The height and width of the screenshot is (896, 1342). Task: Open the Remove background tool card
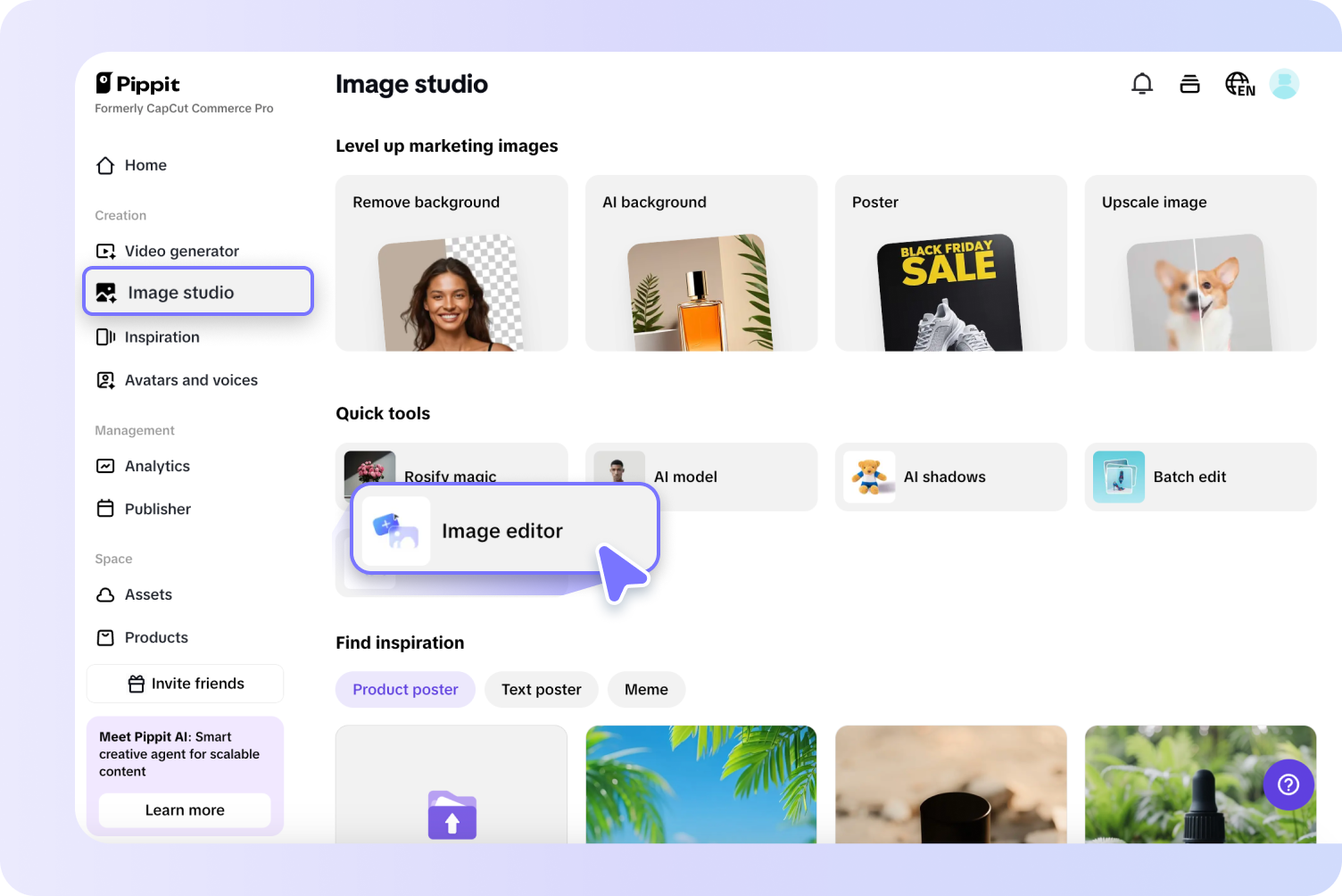coord(451,262)
